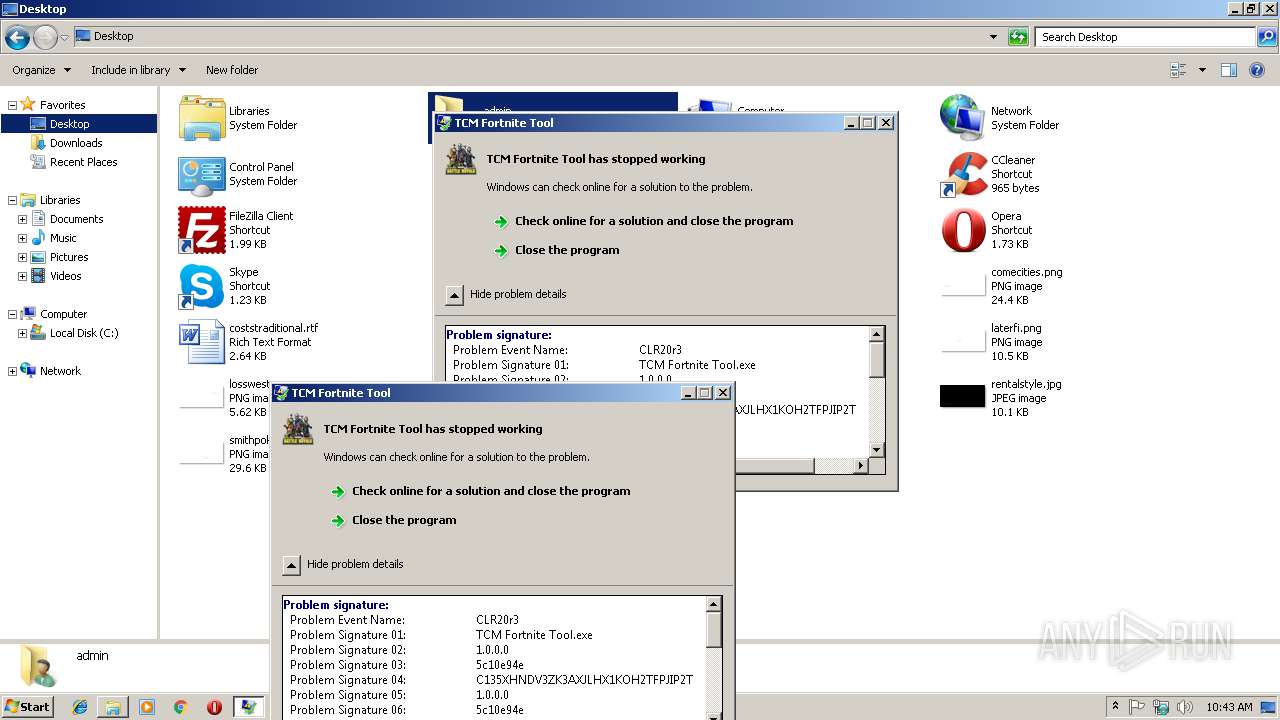Click the Forward navigation arrow
1280x720 pixels.
[x=45, y=38]
